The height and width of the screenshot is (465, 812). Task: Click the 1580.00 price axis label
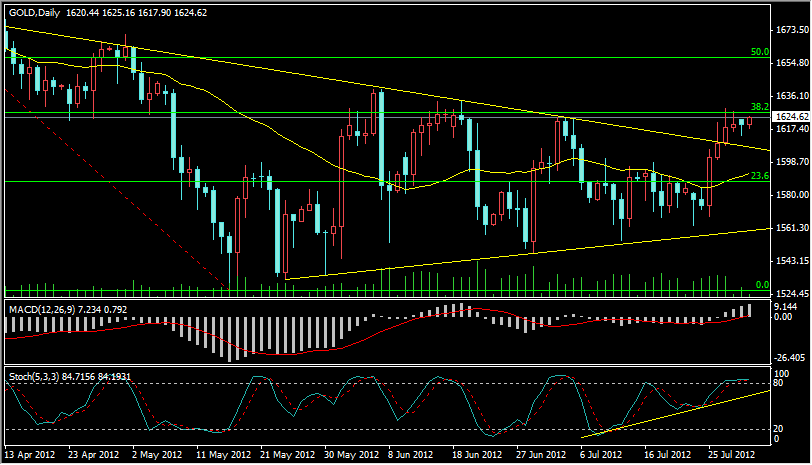coord(792,195)
